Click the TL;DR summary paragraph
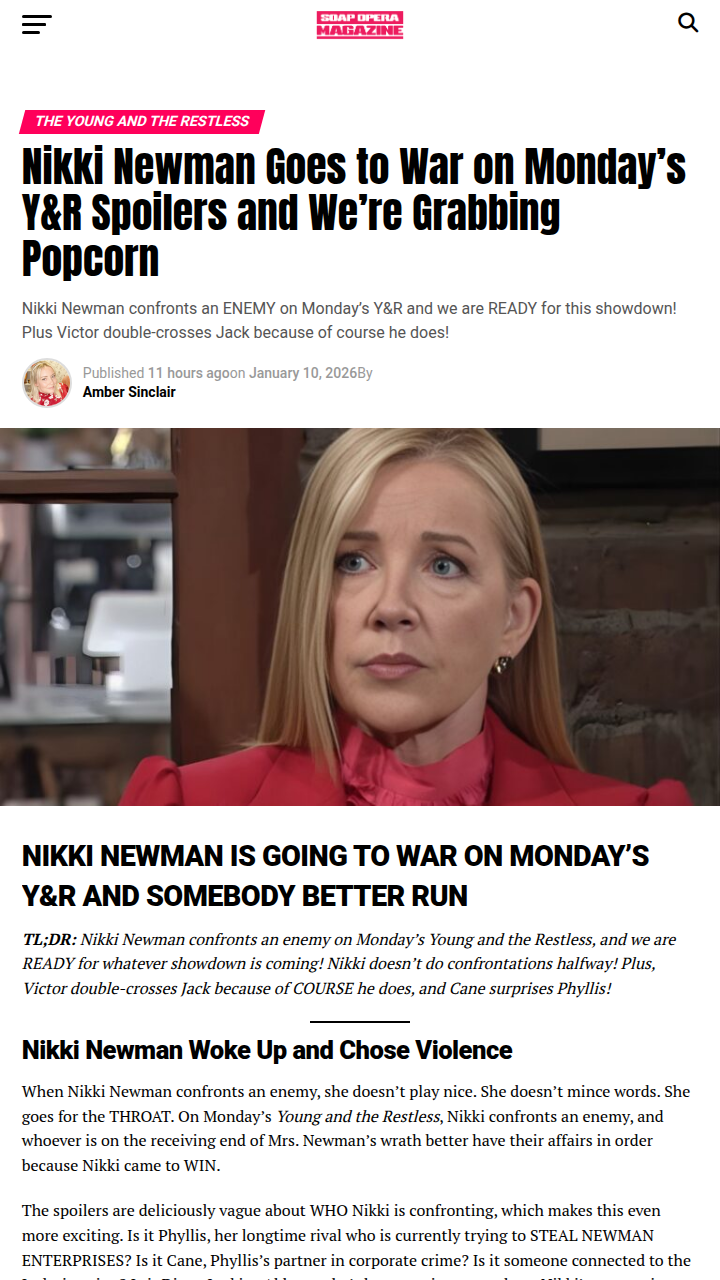 [x=349, y=964]
